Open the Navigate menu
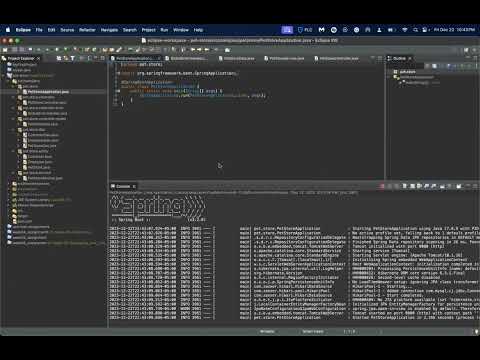This screenshot has width=480, height=360. 109,30
